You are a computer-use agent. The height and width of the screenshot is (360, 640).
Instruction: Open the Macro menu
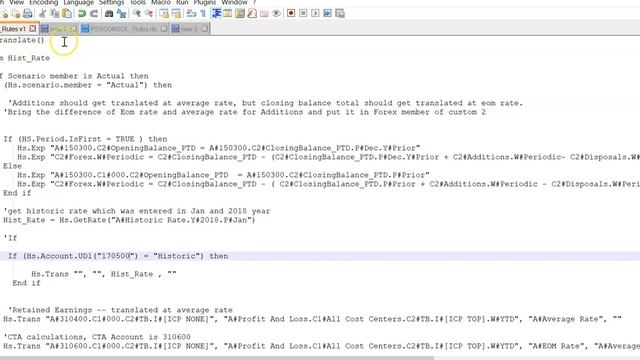click(x=161, y=2)
